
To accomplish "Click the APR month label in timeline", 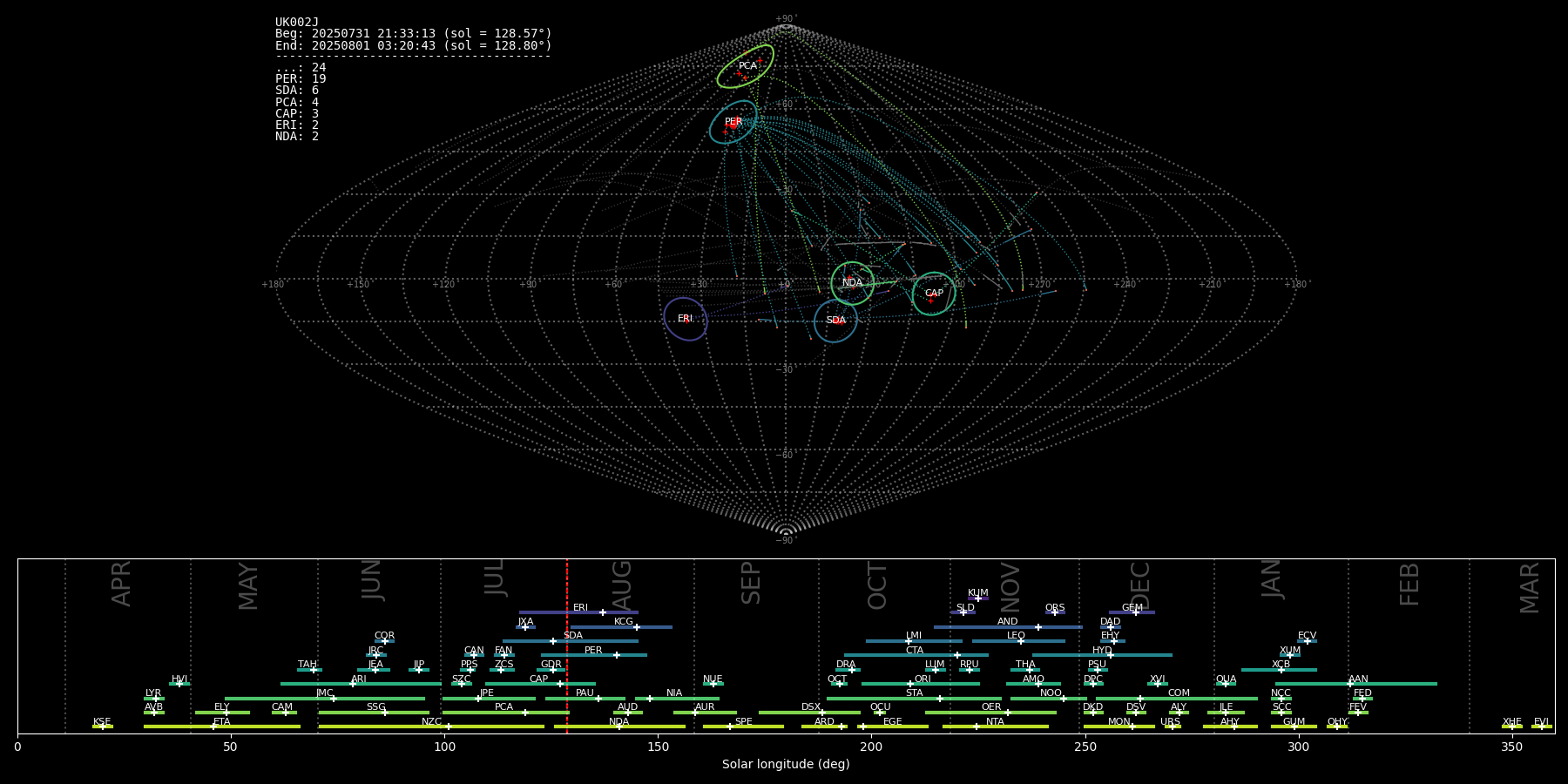I will point(121,584).
